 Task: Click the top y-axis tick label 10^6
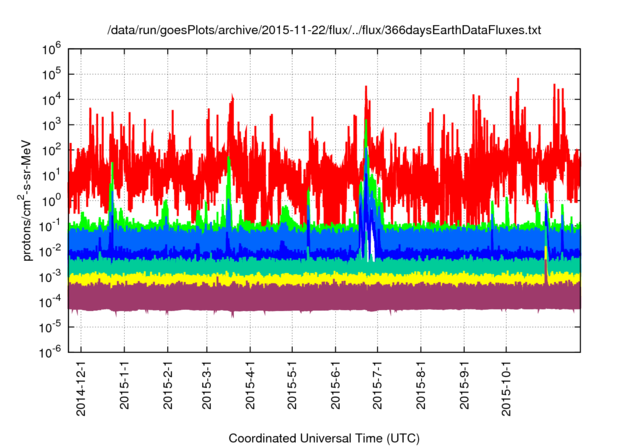52,47
